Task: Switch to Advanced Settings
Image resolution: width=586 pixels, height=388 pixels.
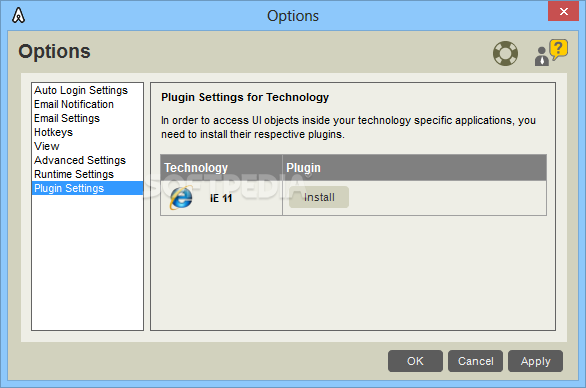Action: pyautogui.click(x=87, y=160)
